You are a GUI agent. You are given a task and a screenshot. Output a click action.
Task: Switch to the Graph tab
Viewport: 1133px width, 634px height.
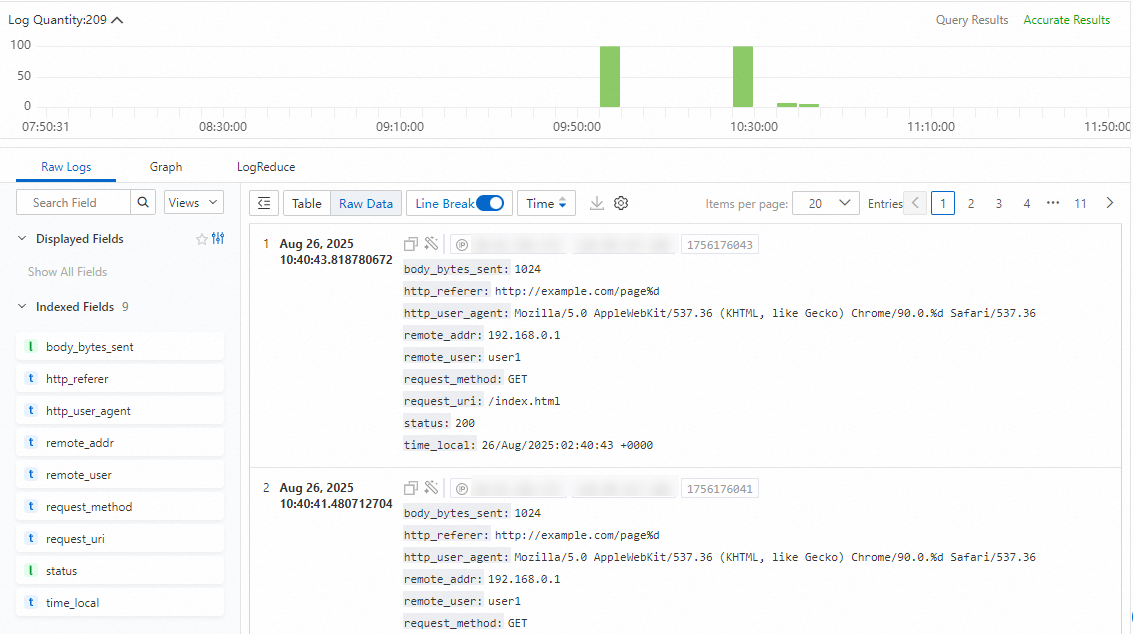(x=165, y=167)
